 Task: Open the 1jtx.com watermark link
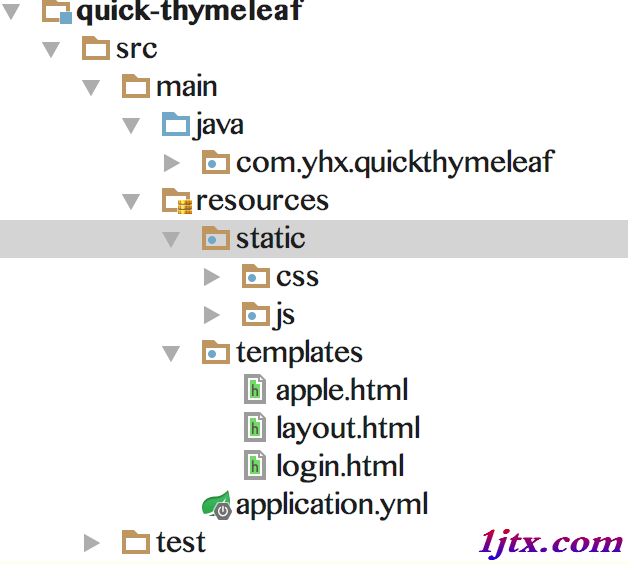(551, 543)
